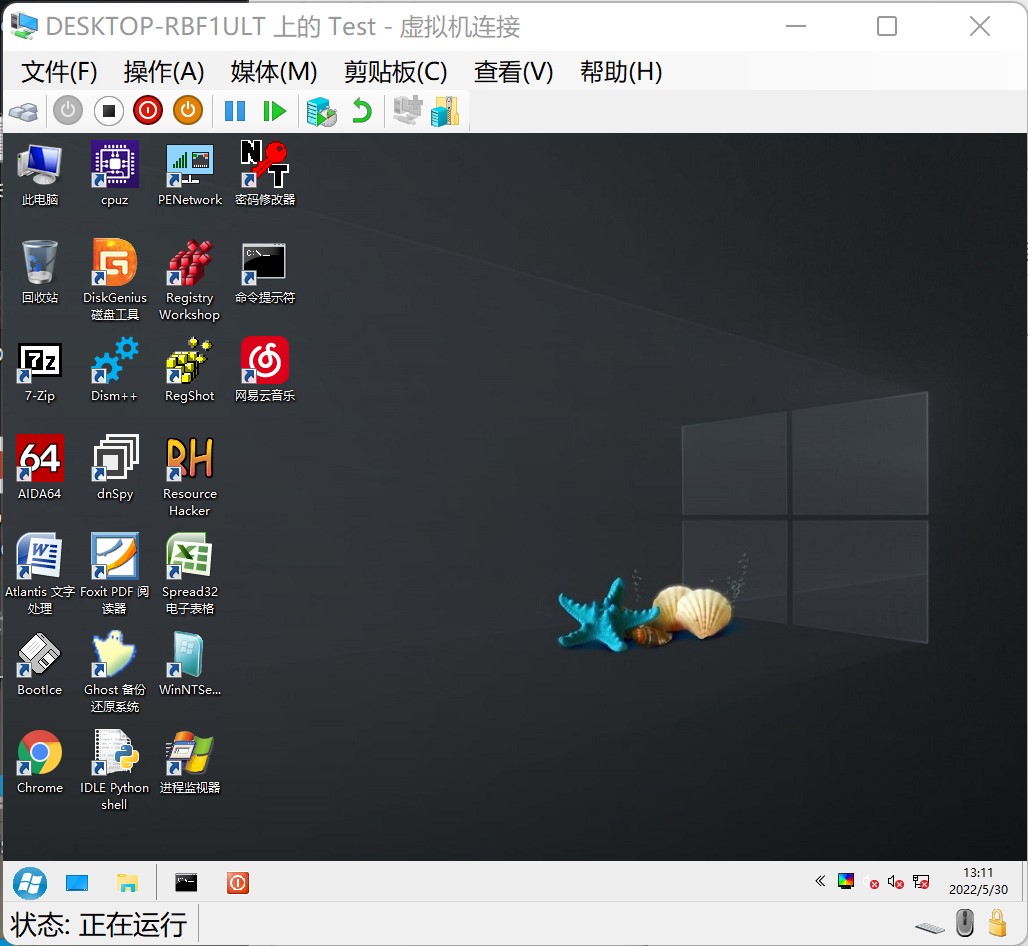
Task: Open the 文件(F) menu
Action: tap(59, 72)
